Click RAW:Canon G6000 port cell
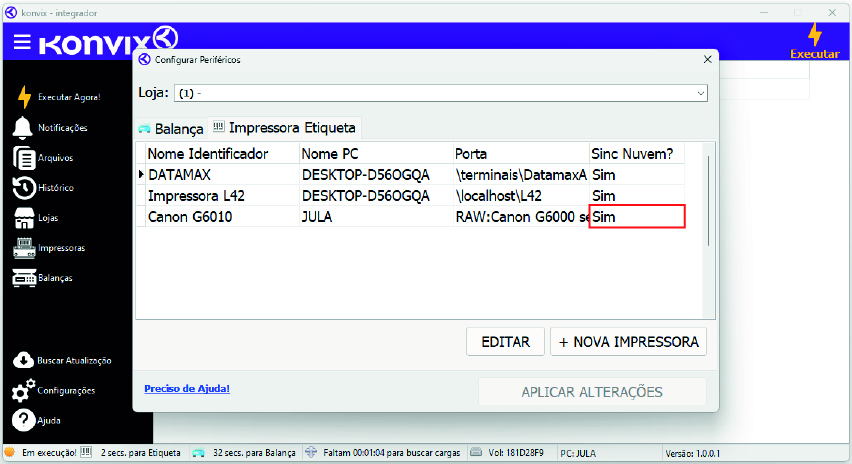The image size is (852, 464). pyautogui.click(x=521, y=217)
